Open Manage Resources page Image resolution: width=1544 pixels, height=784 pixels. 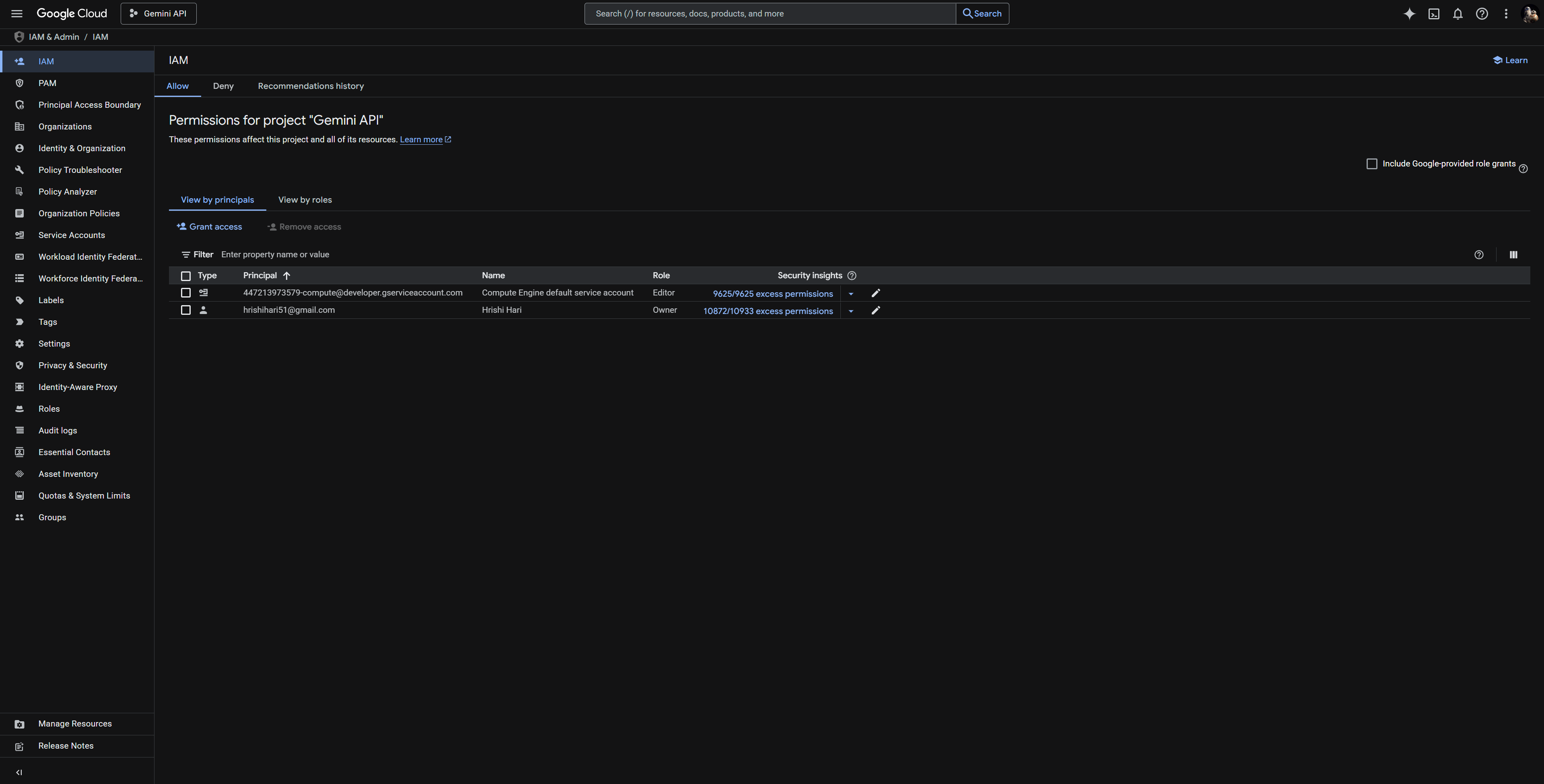tap(77, 724)
